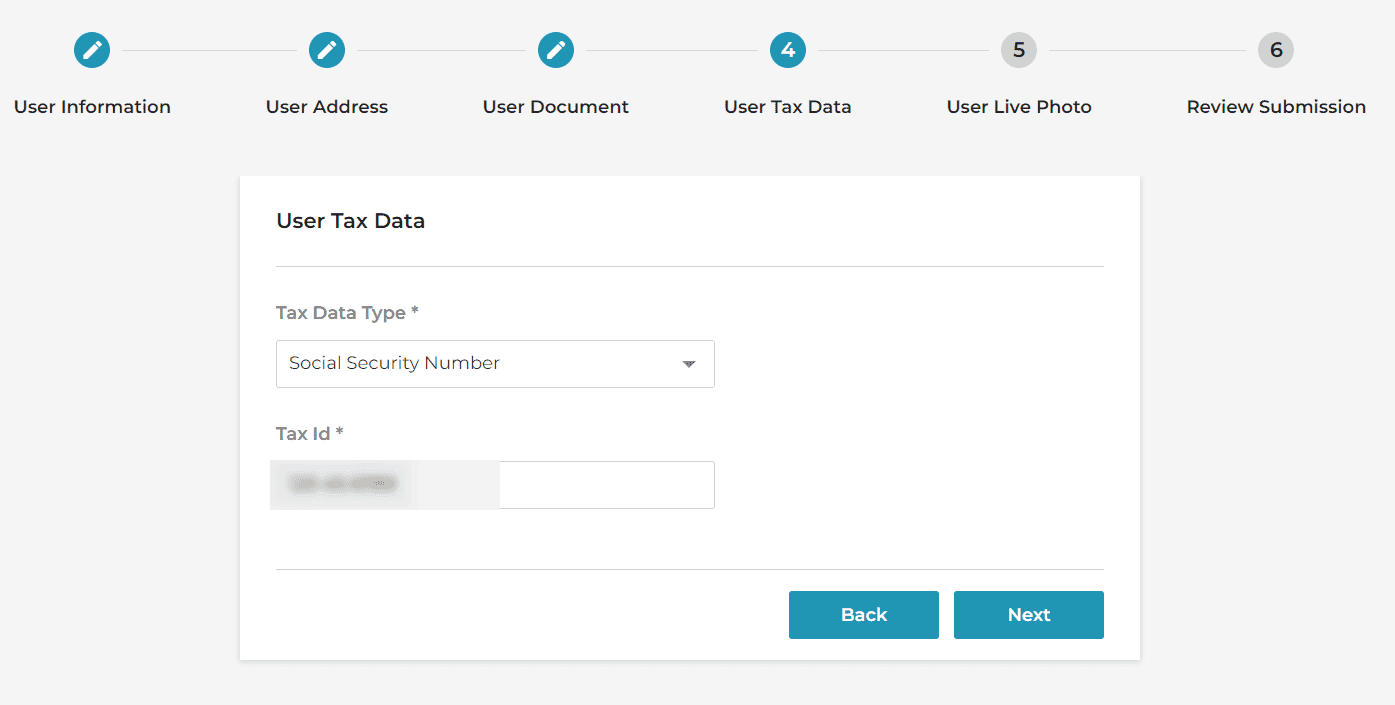Image resolution: width=1395 pixels, height=705 pixels.
Task: Select step 4 circle for User Tax Data
Action: [x=788, y=50]
